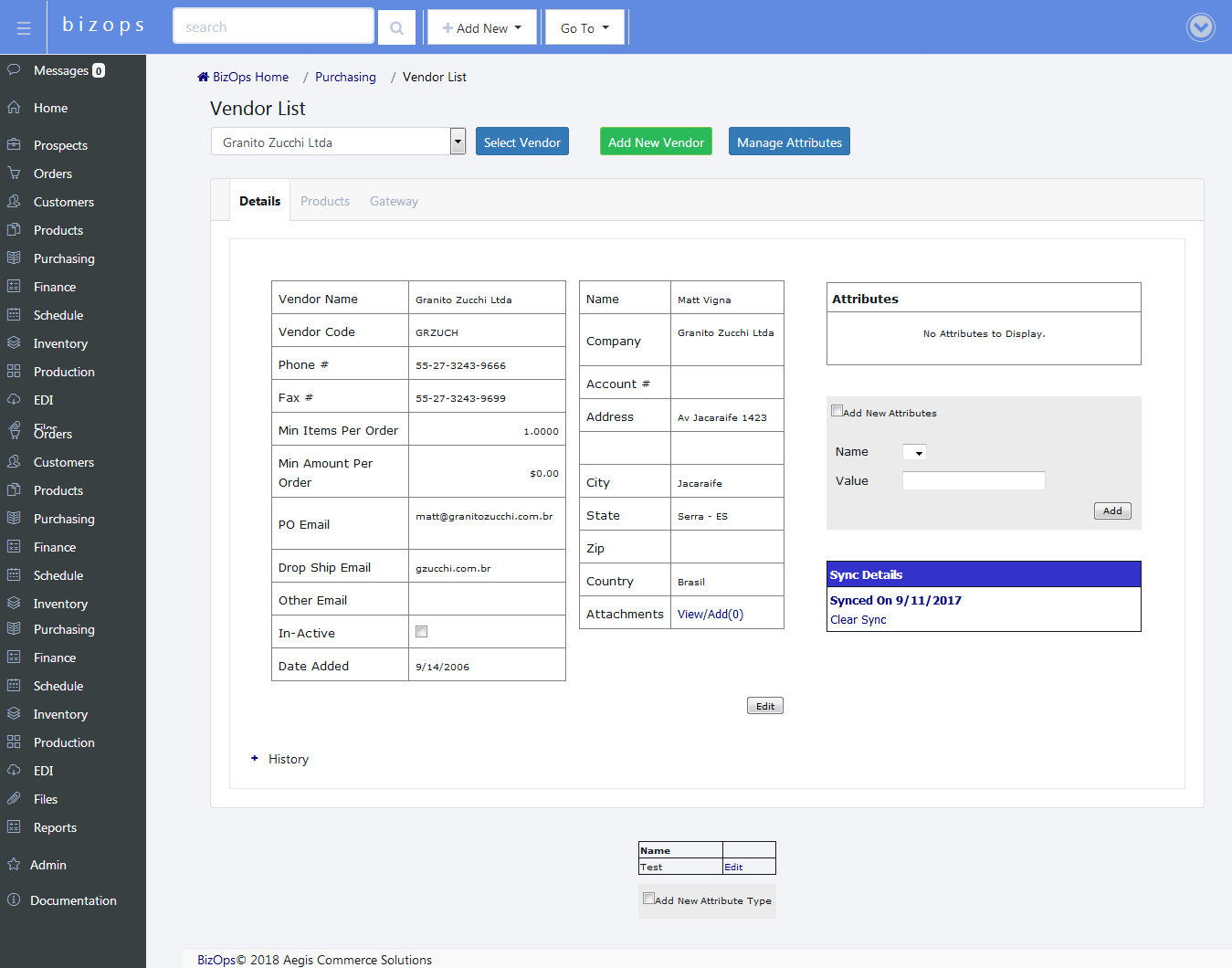
Task: Toggle the In-Active checkbox
Action: tap(421, 632)
